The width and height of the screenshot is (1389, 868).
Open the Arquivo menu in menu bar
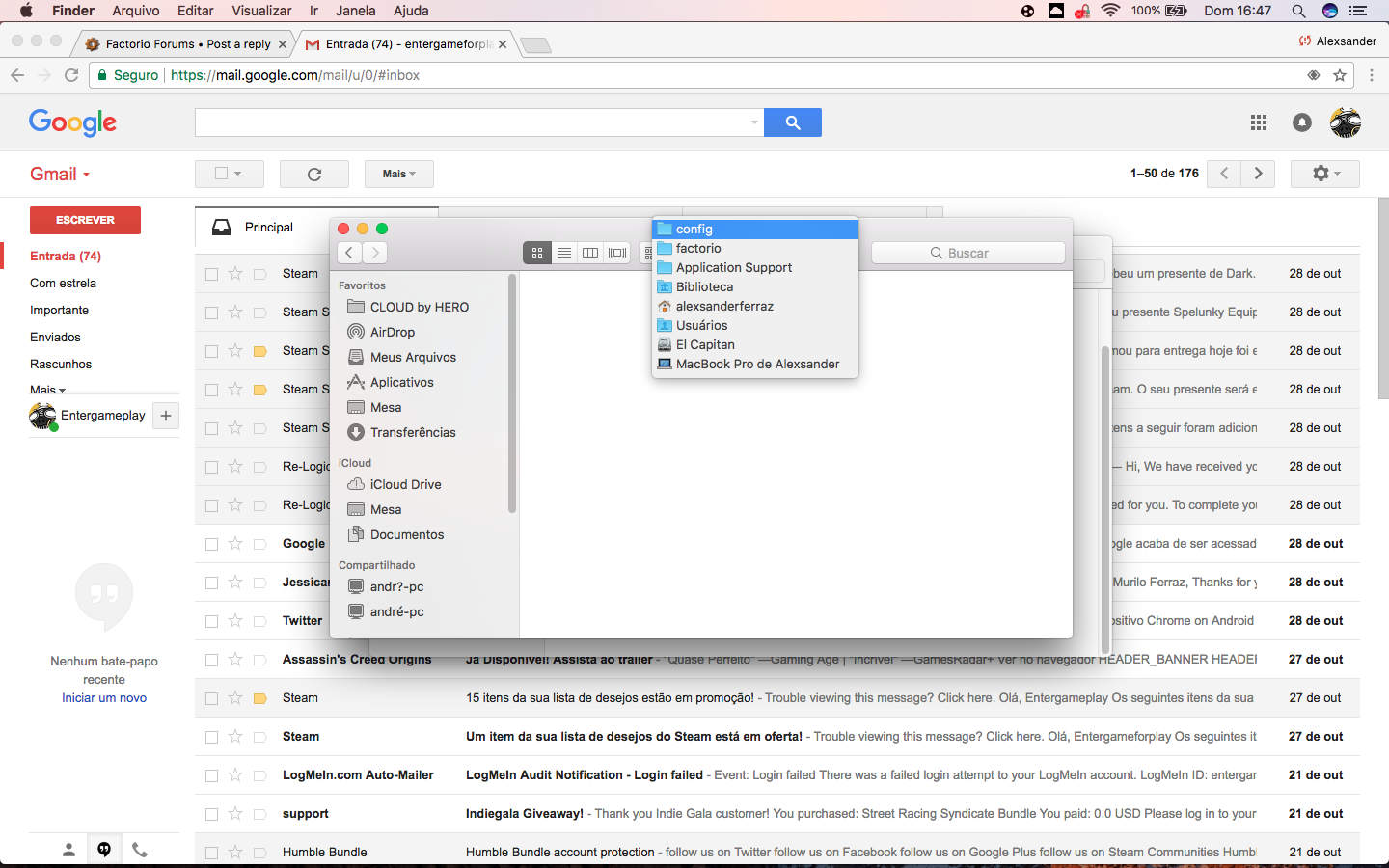[x=136, y=11]
